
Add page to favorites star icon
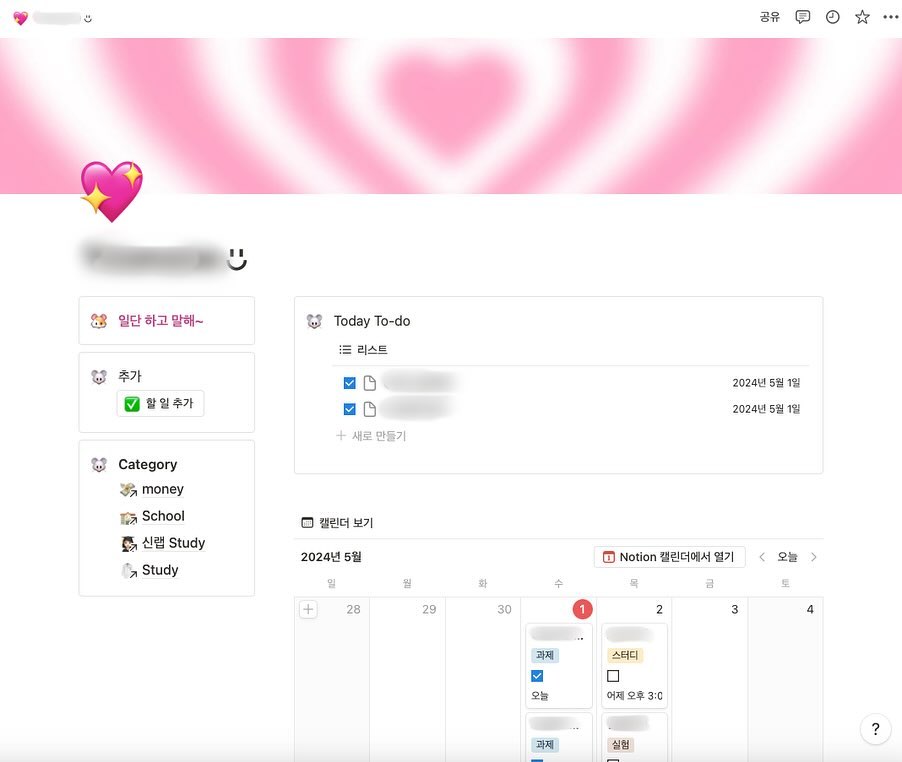862,17
